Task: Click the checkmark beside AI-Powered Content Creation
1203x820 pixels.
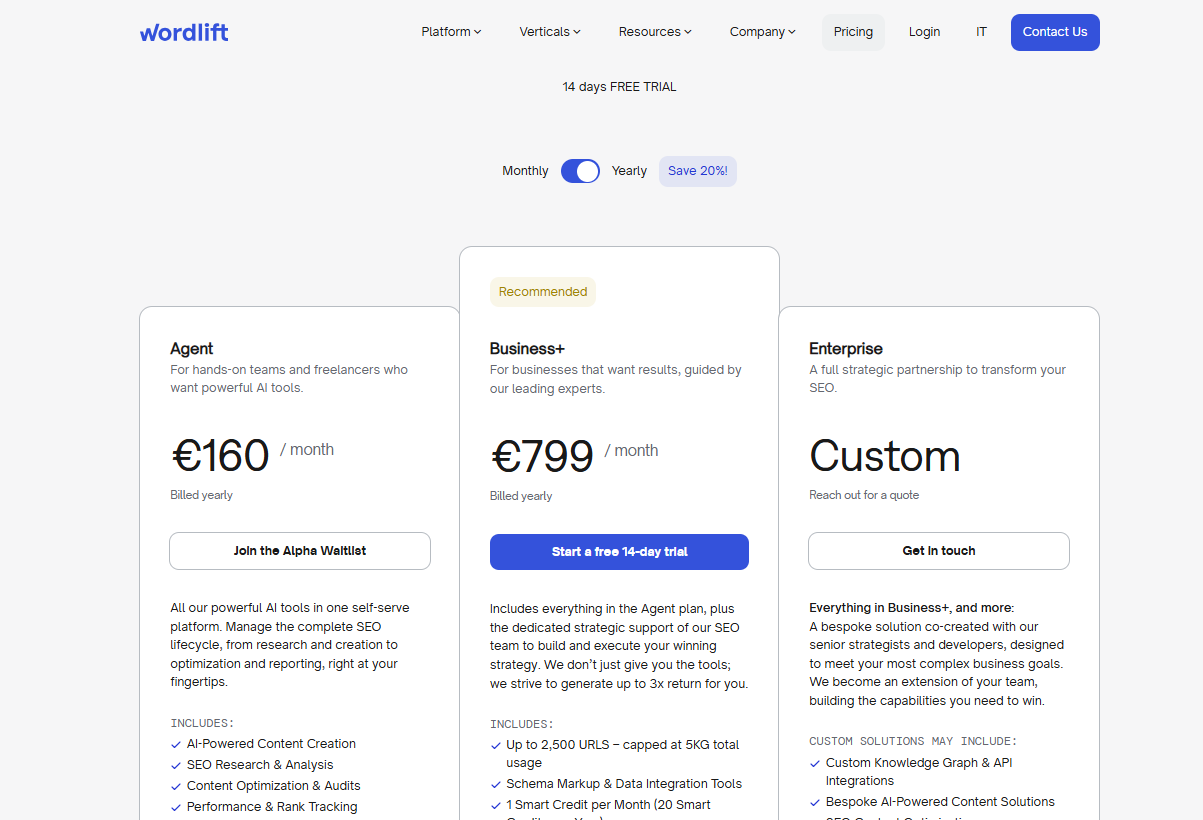Action: coord(175,744)
